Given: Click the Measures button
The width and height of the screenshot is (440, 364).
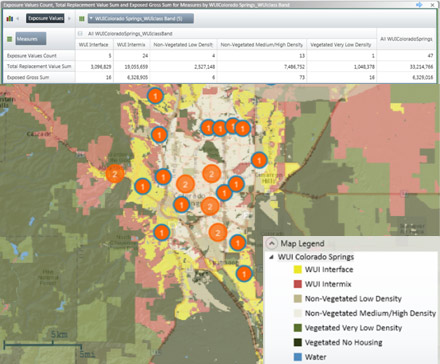Looking at the screenshot, I should click(x=31, y=39).
